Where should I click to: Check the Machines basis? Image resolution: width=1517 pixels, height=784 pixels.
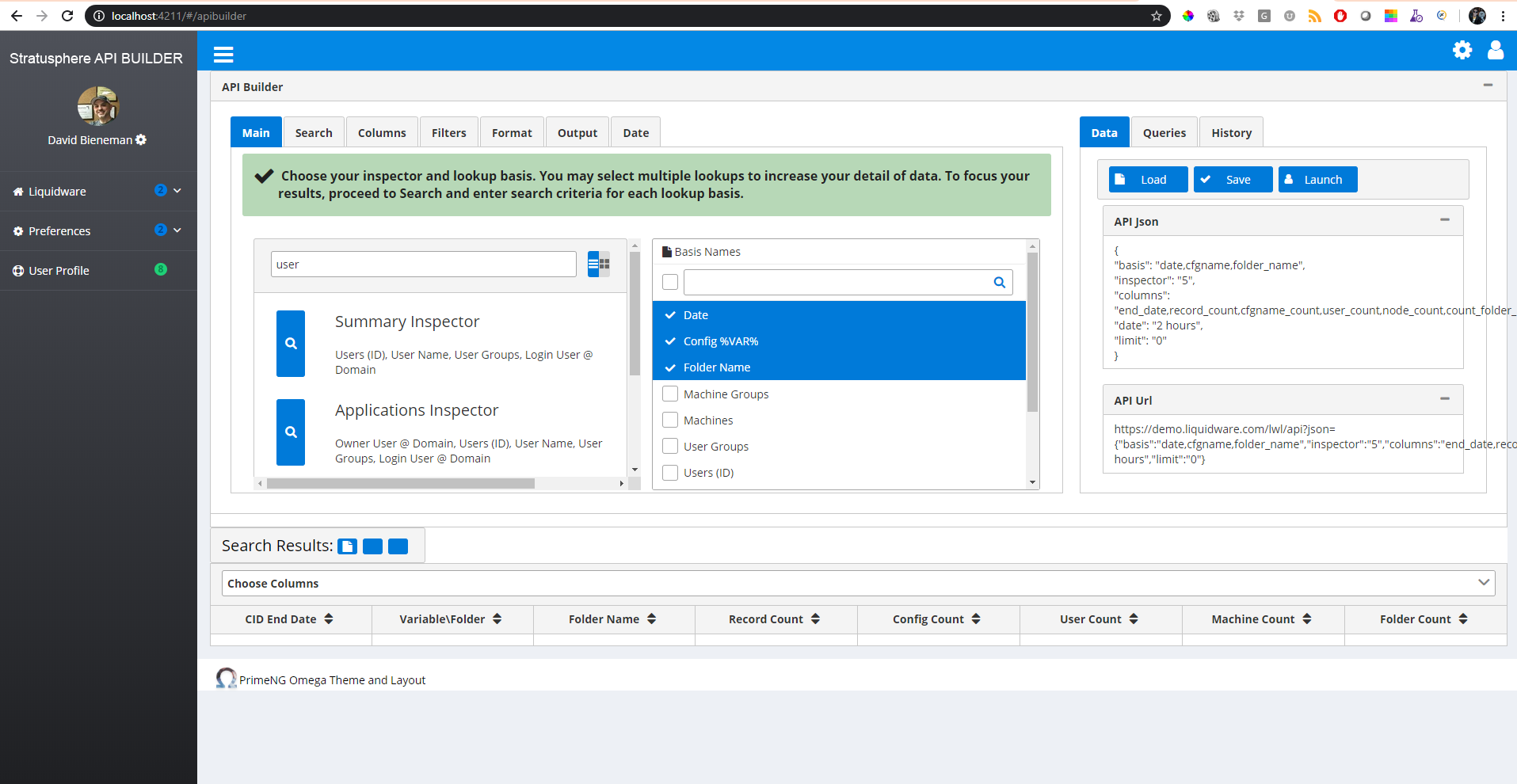point(670,420)
